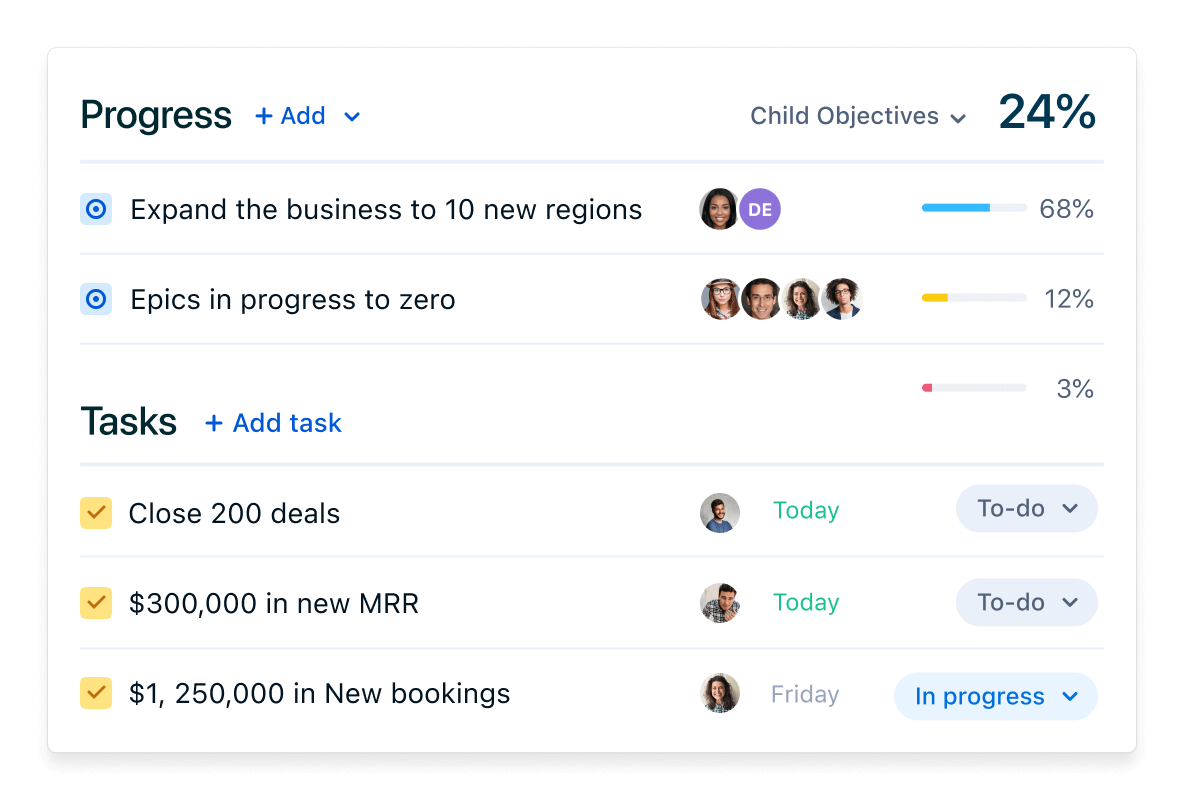Click the objective target icon beside Expand the business
The height and width of the screenshot is (800, 1184).
[96, 209]
